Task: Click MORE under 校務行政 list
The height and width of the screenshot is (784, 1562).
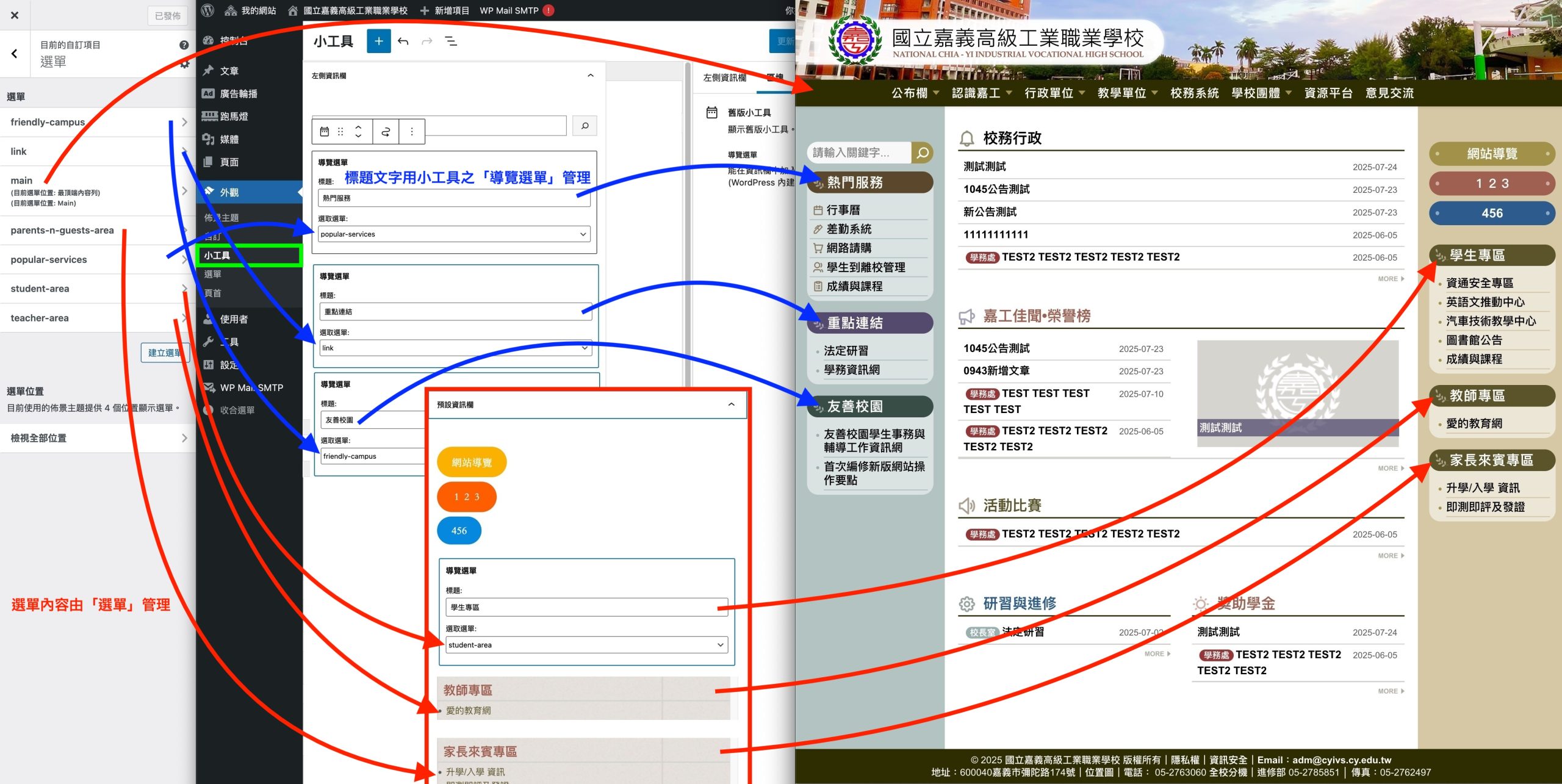Action: click(x=1391, y=279)
